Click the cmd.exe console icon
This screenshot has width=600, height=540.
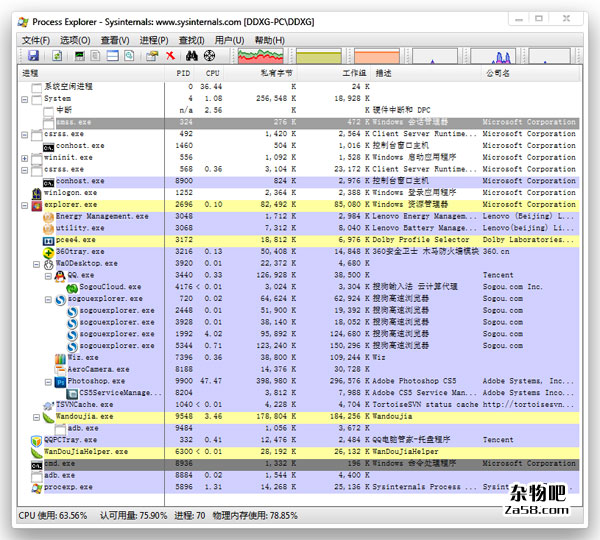(x=37, y=465)
